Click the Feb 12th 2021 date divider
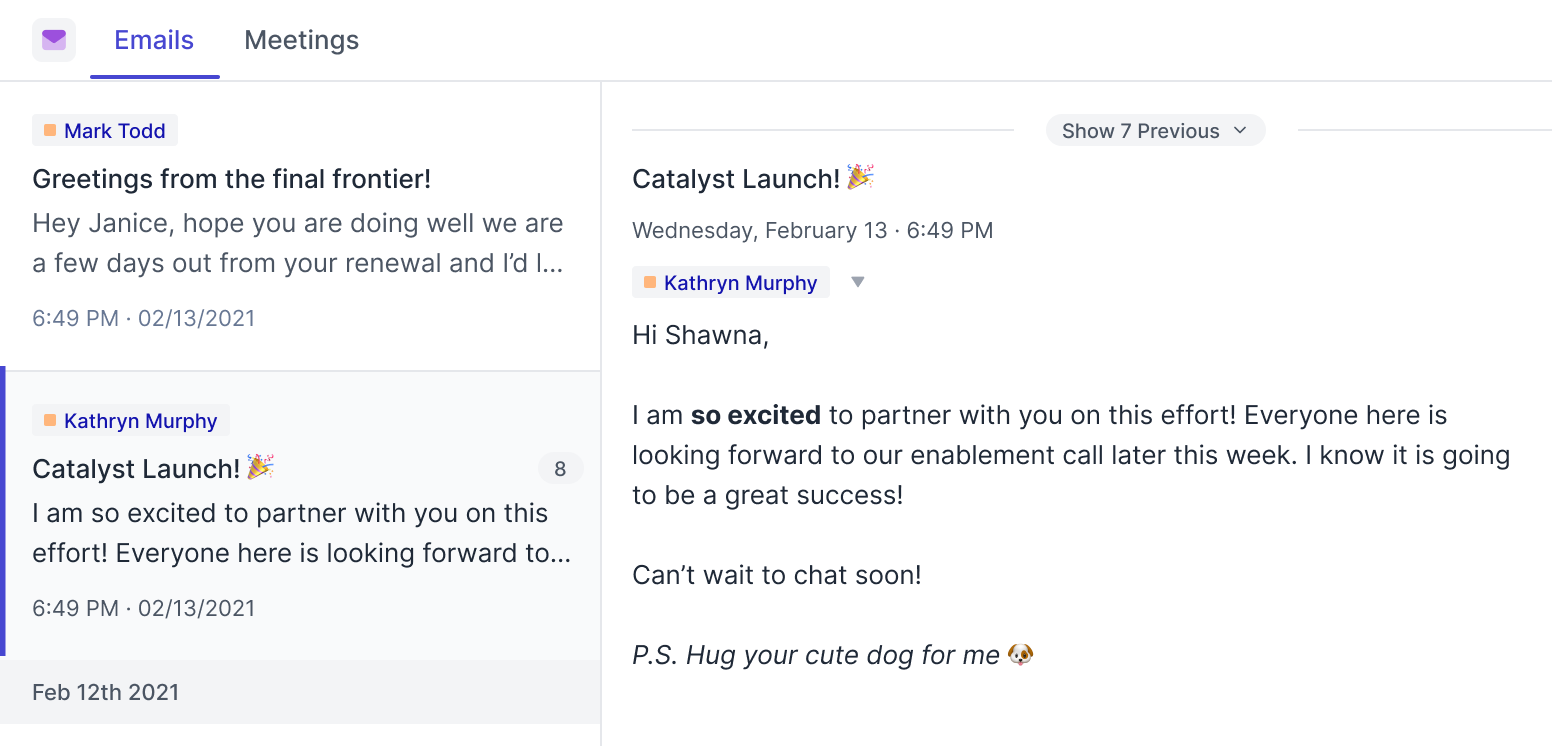Screen dimensions: 1552x746 click(105, 691)
